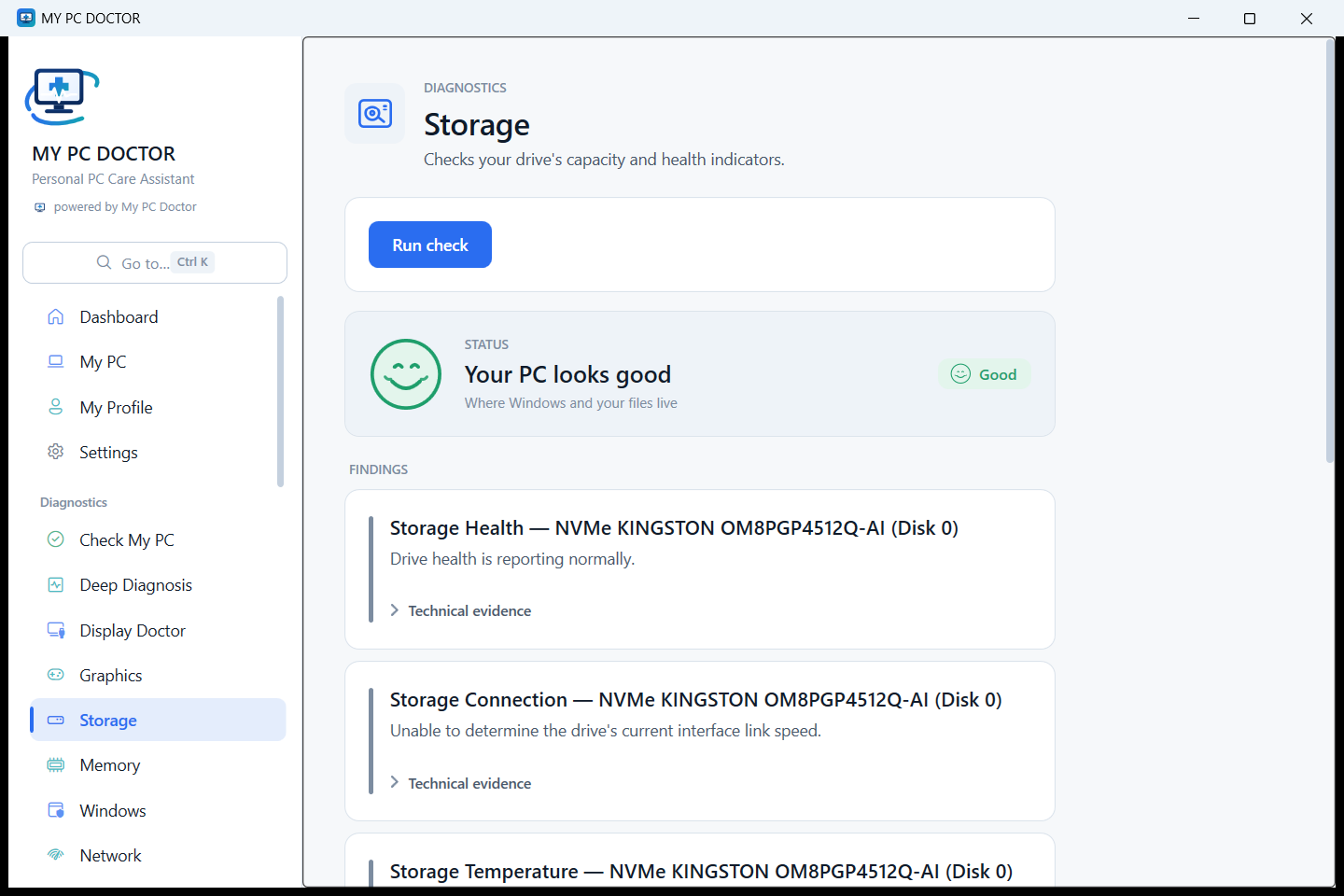The height and width of the screenshot is (896, 1344).
Task: Click the Settings gear icon
Action: click(56, 452)
